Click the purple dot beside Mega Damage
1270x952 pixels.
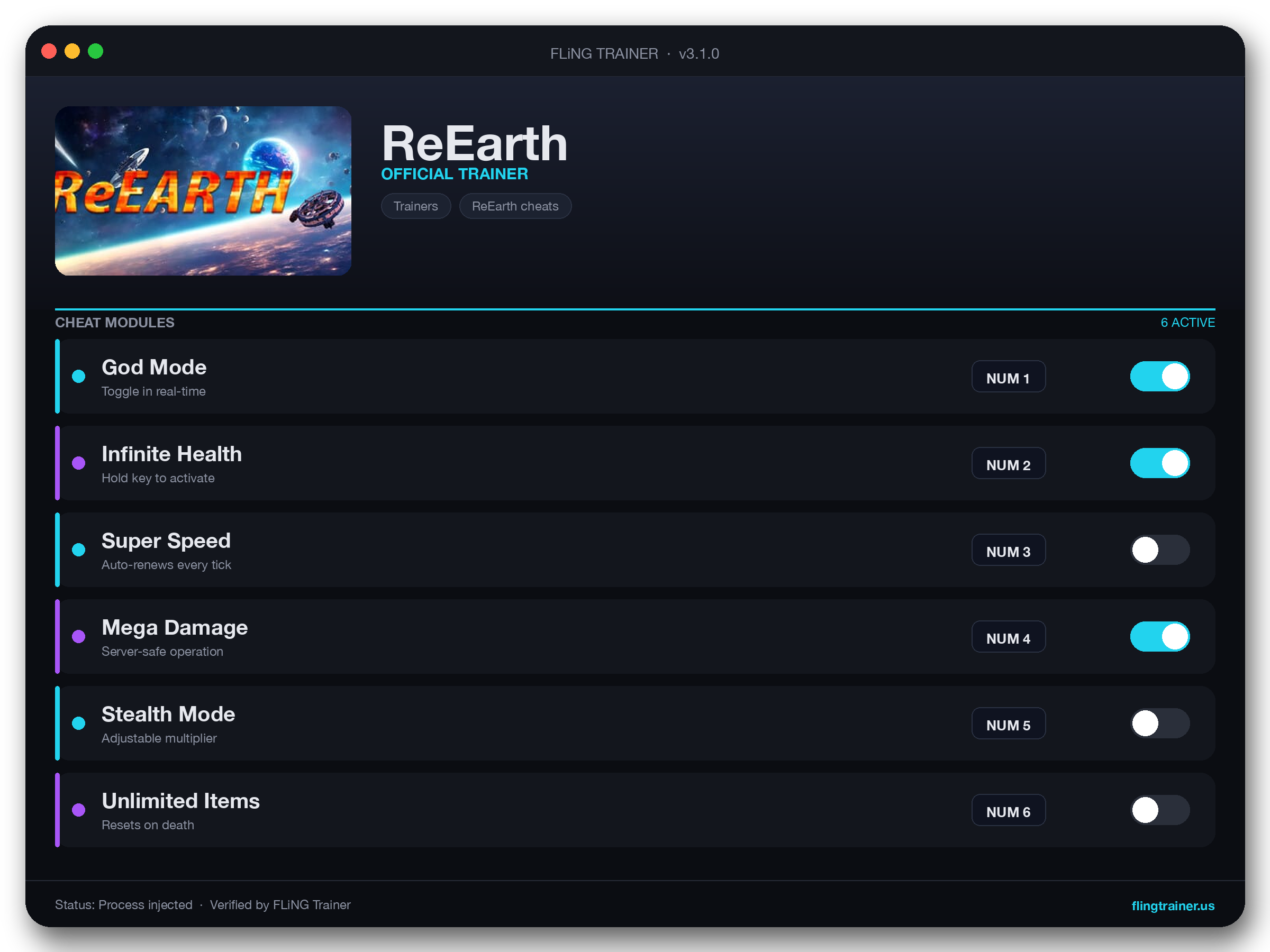79,636
